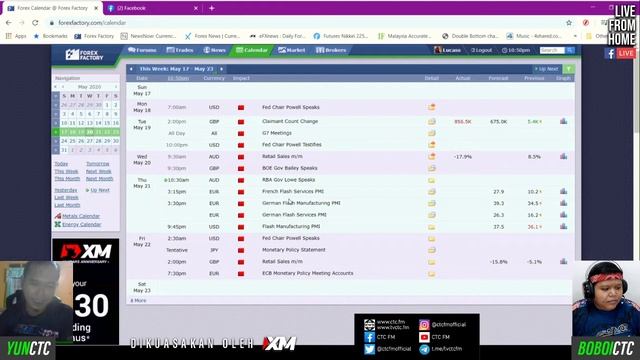
Task: Open graph for USD Flash Manufacturing PMI
Action: click(x=563, y=227)
